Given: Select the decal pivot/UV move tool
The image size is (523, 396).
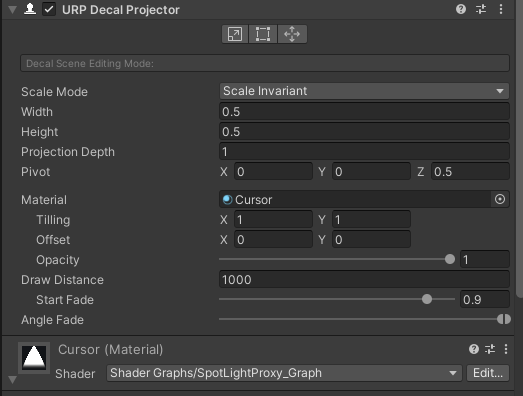Looking at the screenshot, I should 292,34.
